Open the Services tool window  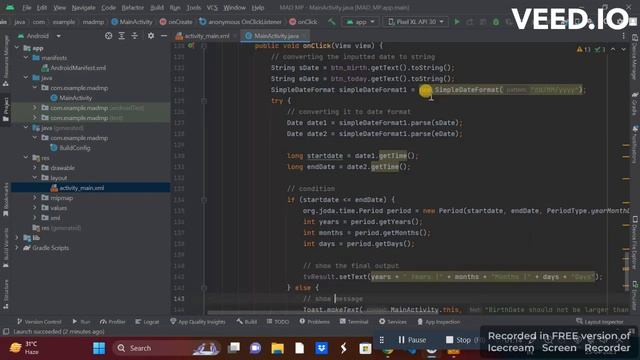(x=393, y=322)
